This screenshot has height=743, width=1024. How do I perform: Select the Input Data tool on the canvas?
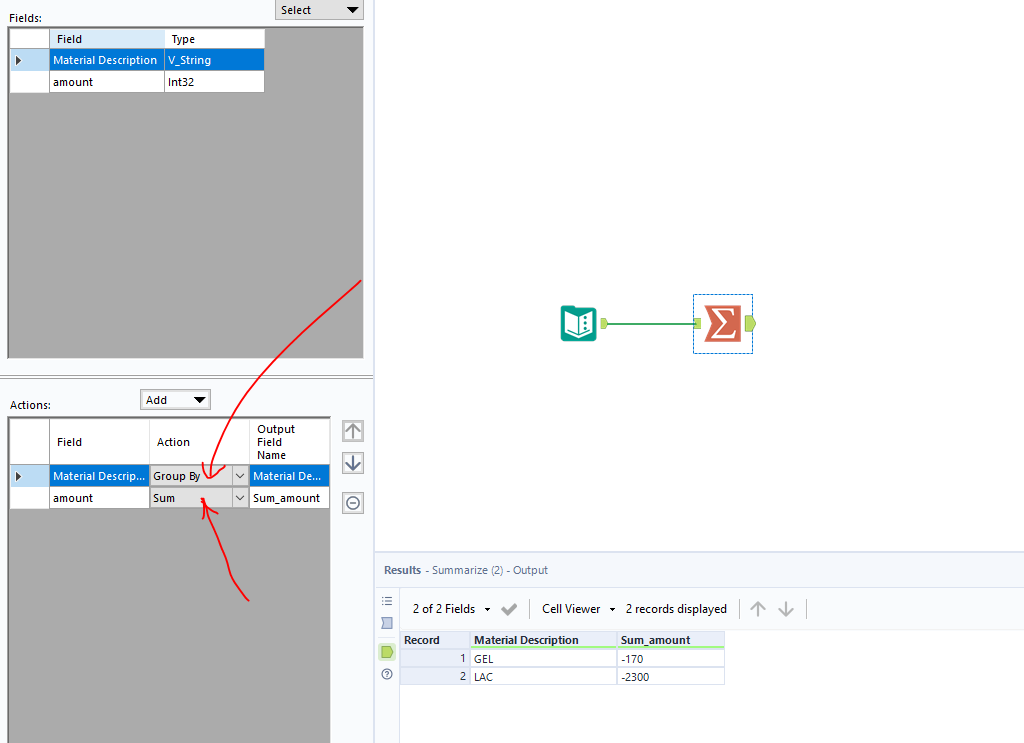click(578, 323)
